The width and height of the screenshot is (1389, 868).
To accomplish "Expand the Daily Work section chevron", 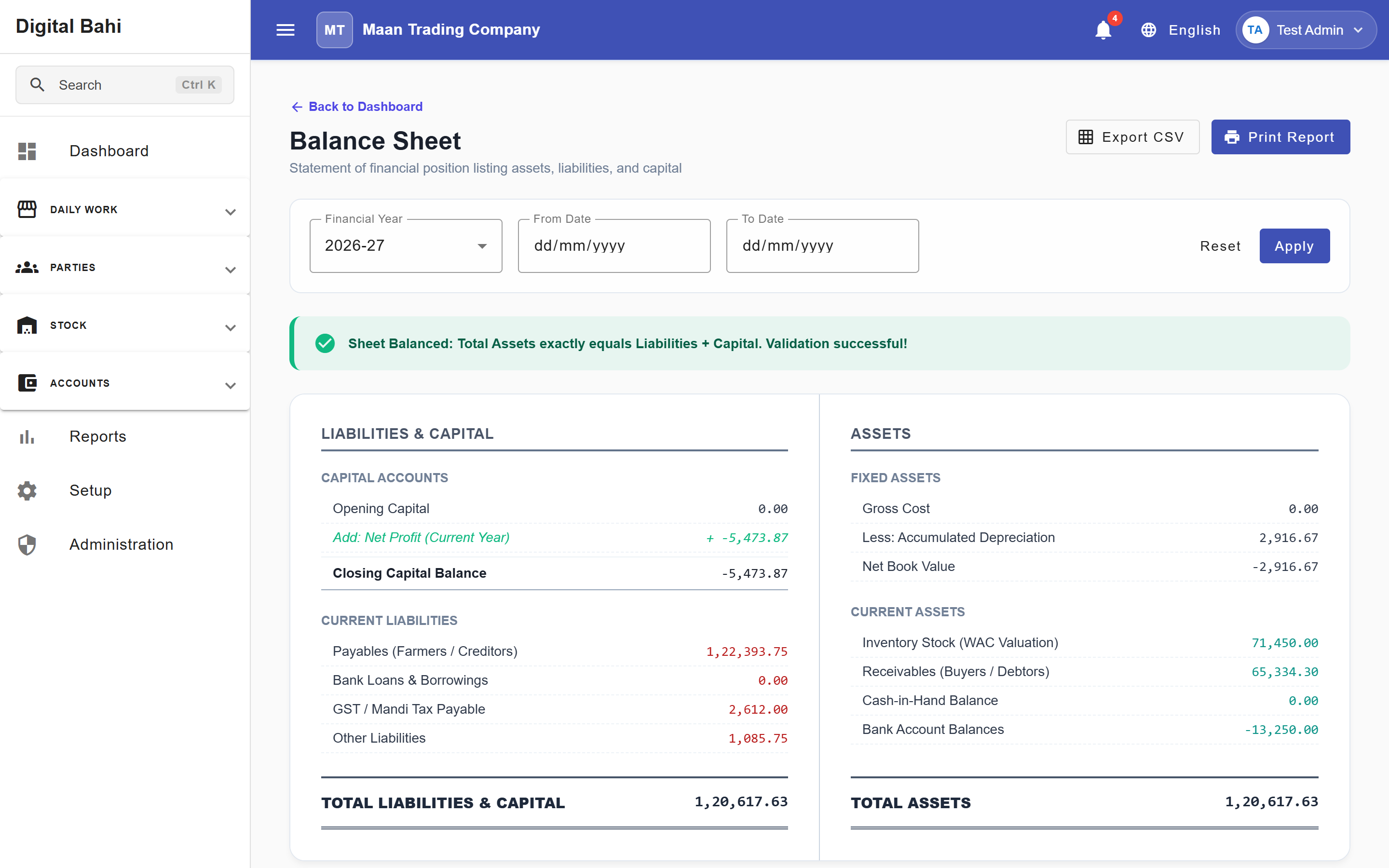I will pyautogui.click(x=231, y=212).
